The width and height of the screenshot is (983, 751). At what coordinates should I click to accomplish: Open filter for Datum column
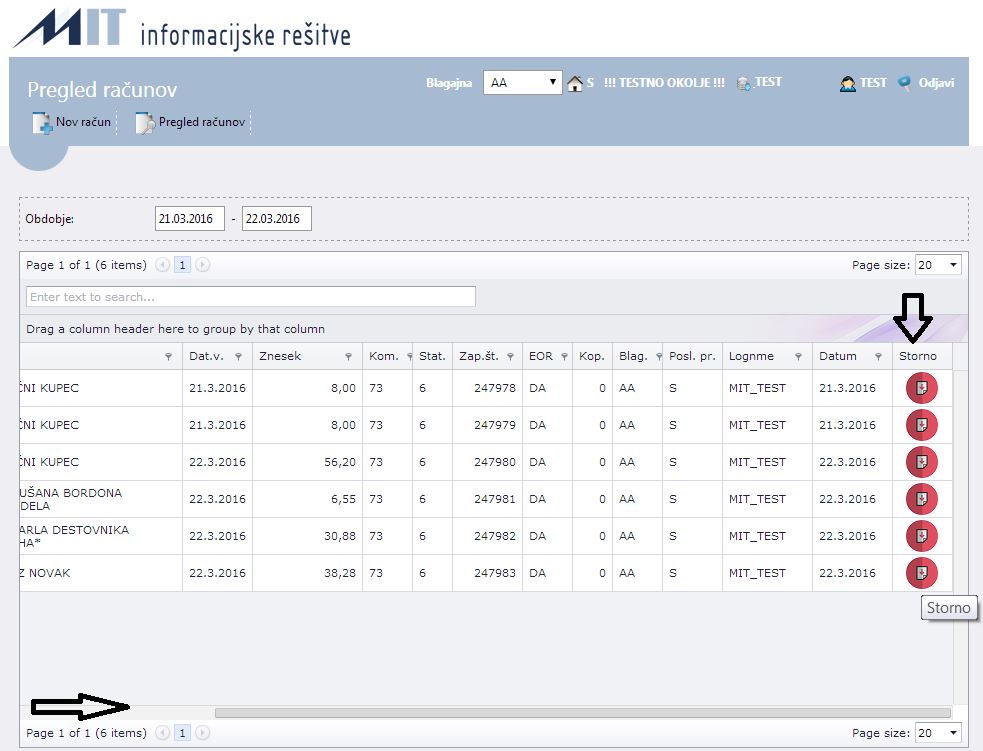[x=878, y=356]
